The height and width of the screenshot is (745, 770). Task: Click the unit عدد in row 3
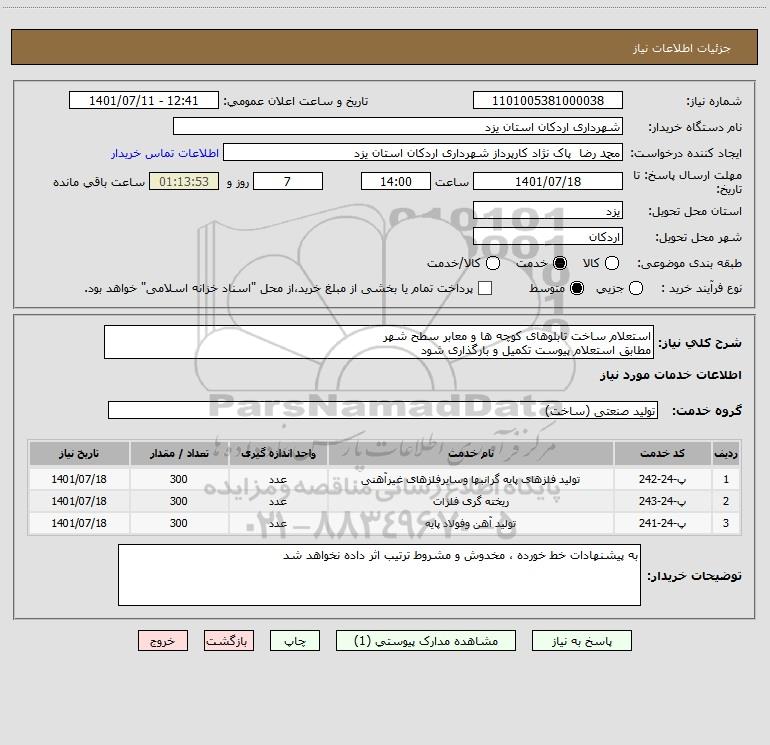point(278,524)
